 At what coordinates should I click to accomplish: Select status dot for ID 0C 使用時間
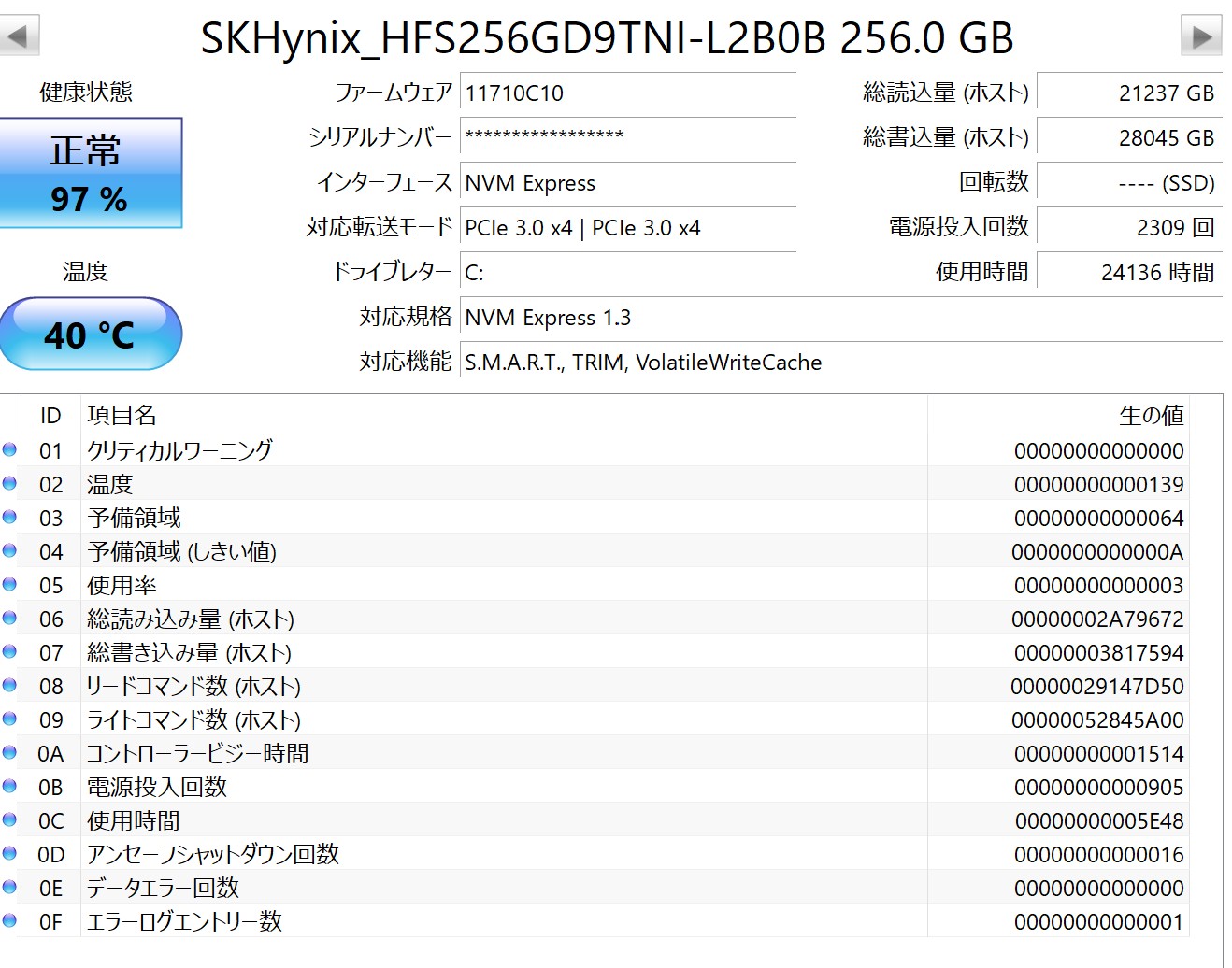pyautogui.click(x=9, y=819)
